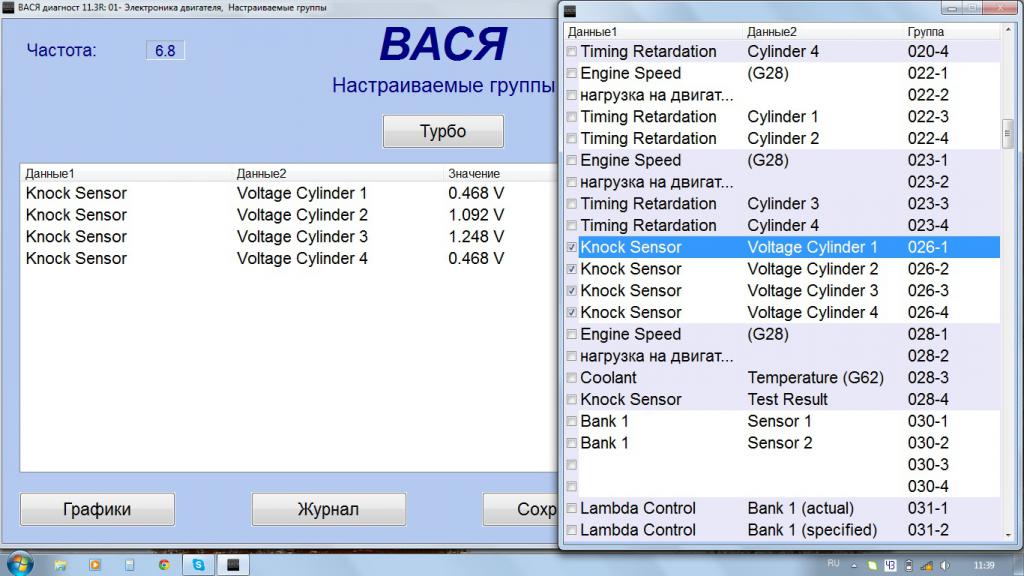The height and width of the screenshot is (576, 1024).
Task: Uncheck Knock Sensor Voltage Cylinder 2 026-2
Action: tap(571, 269)
